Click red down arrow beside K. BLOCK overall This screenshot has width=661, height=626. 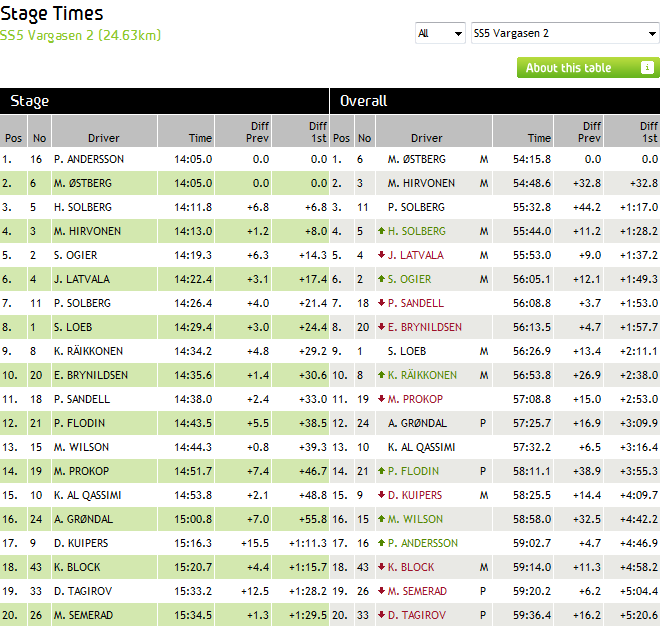click(382, 567)
